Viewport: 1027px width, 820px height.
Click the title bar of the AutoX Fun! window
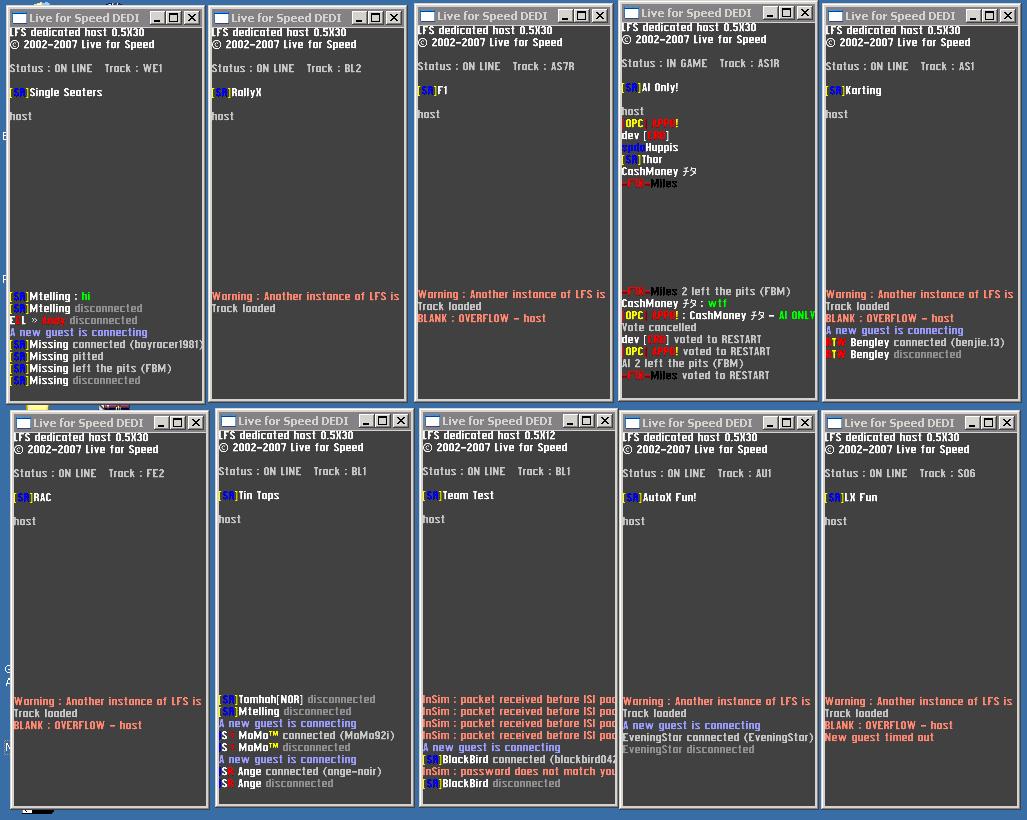719,423
